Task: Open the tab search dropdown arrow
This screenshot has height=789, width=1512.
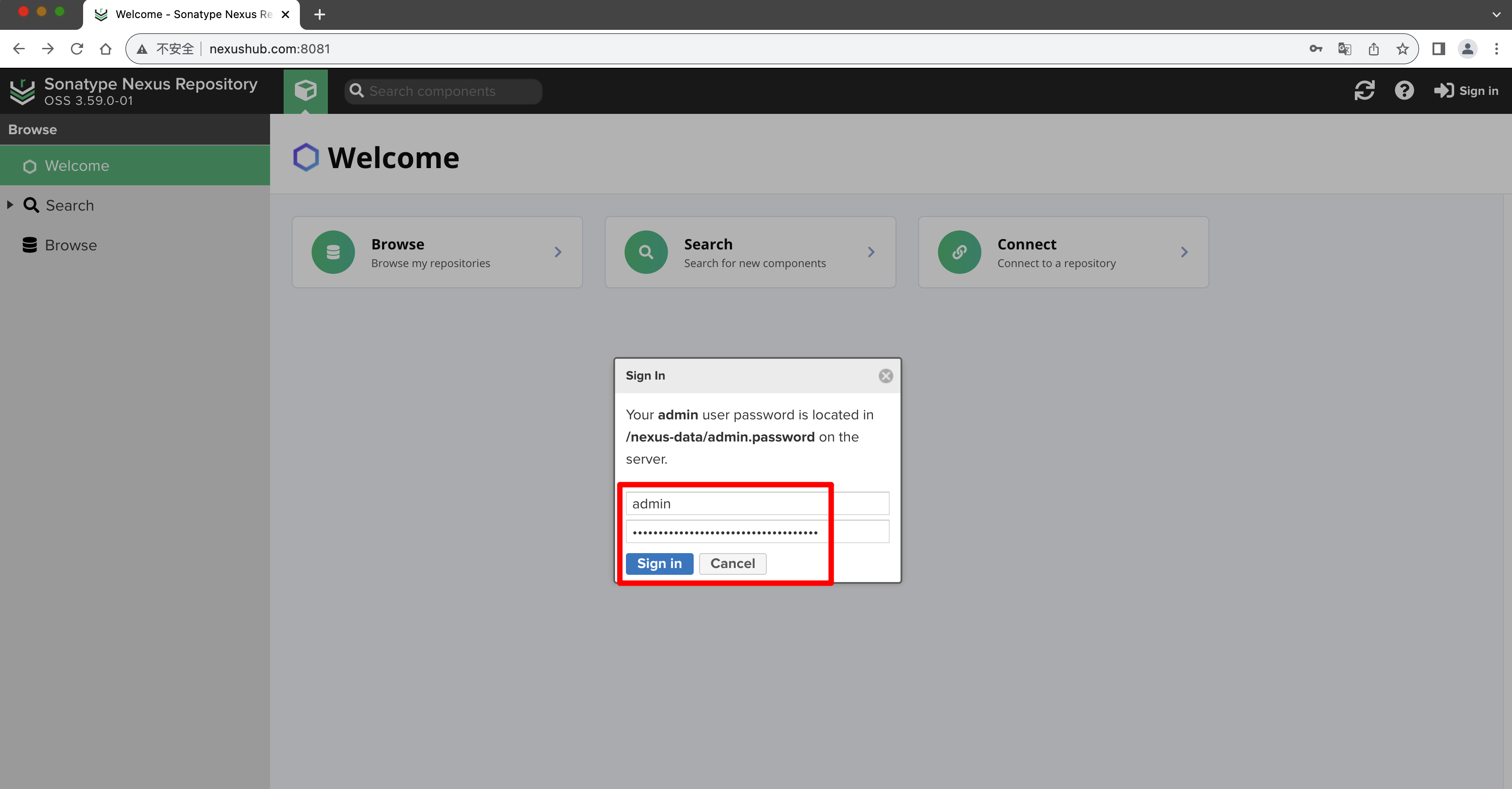Action: click(x=1496, y=15)
